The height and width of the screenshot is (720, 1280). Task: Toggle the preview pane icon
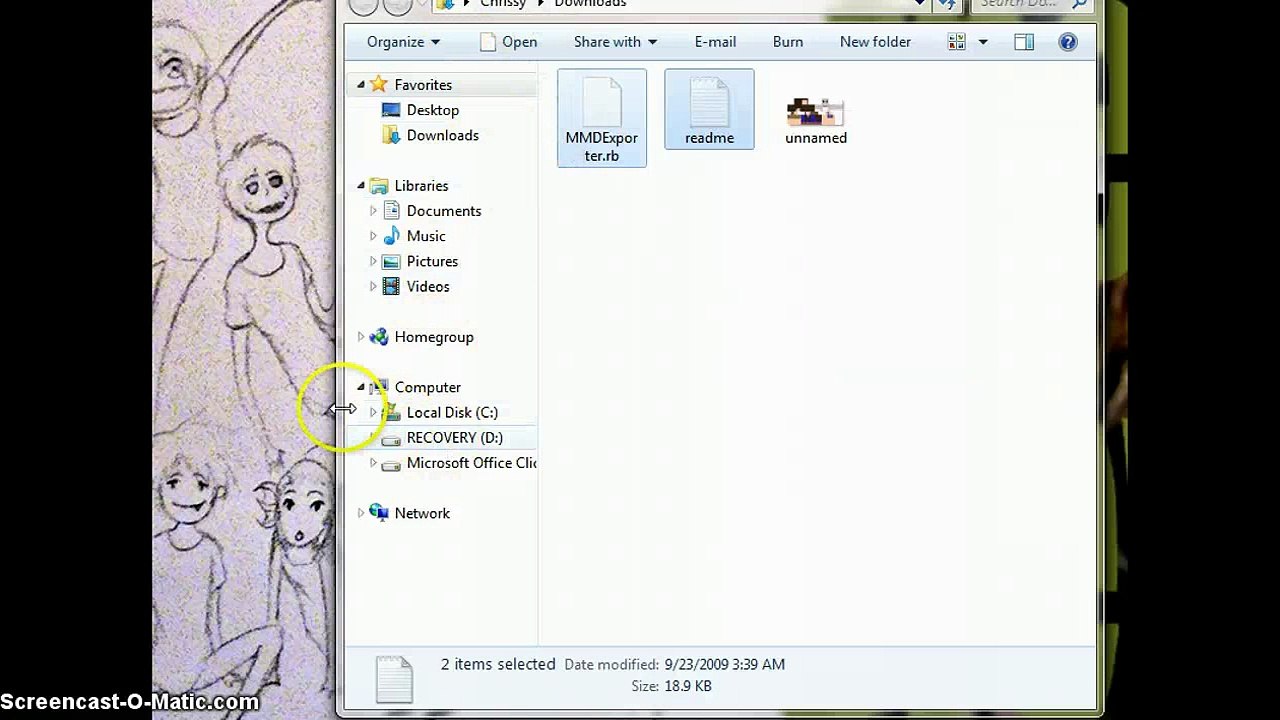(x=1024, y=42)
